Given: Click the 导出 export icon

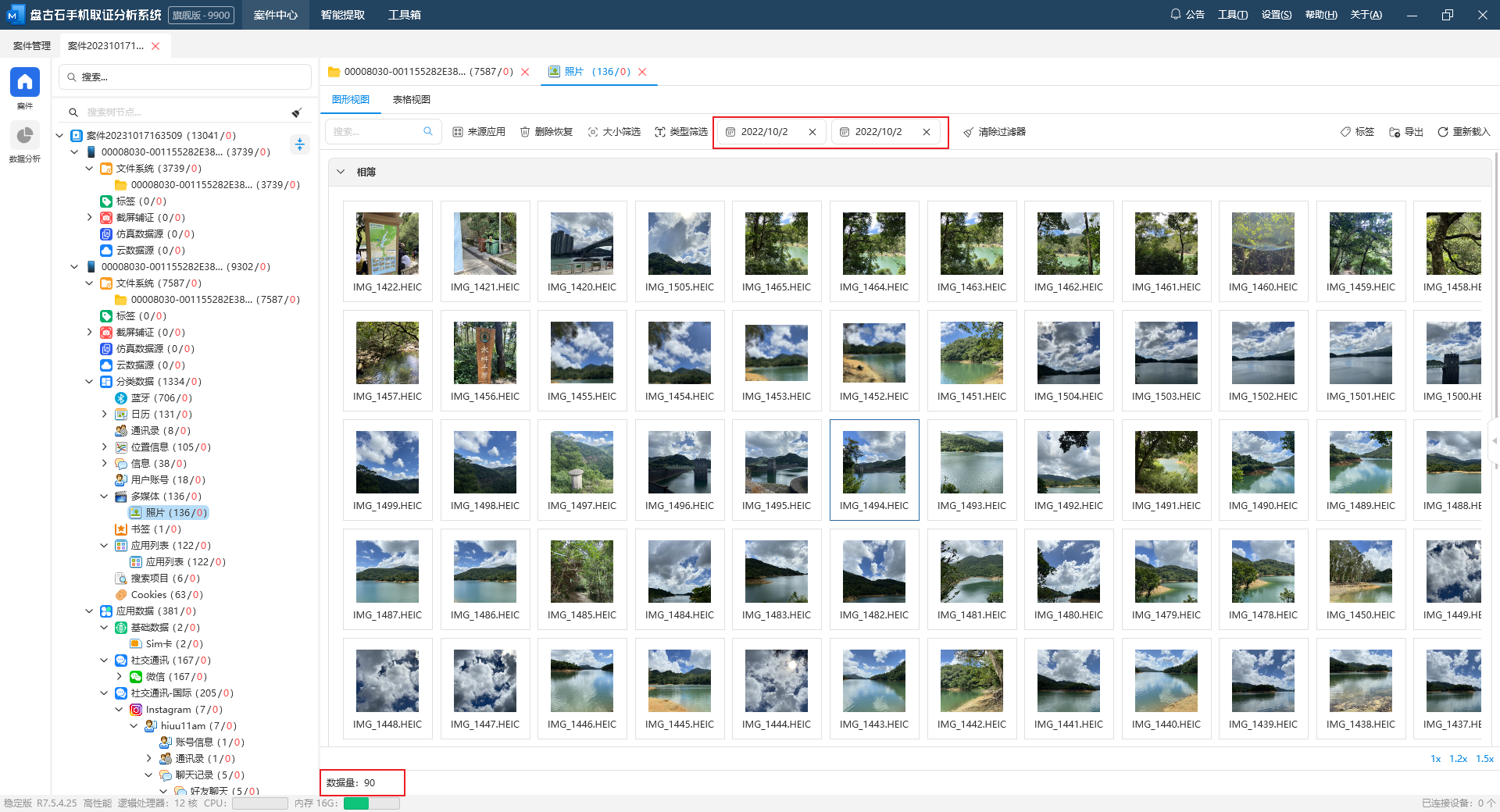Looking at the screenshot, I should pos(1395,132).
